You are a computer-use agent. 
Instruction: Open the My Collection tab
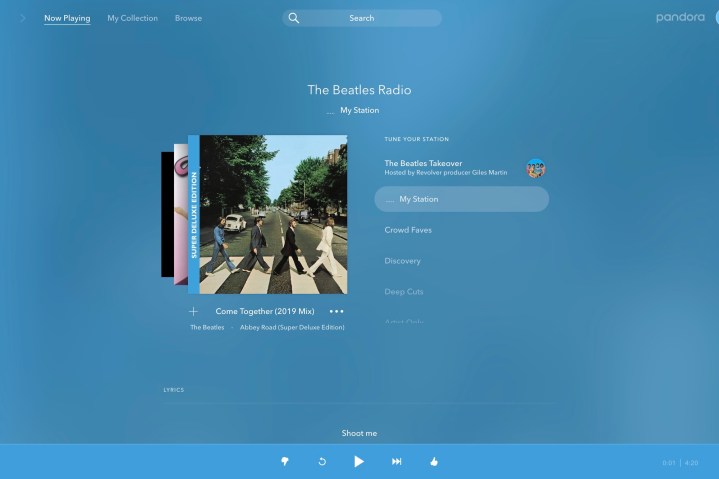(132, 18)
